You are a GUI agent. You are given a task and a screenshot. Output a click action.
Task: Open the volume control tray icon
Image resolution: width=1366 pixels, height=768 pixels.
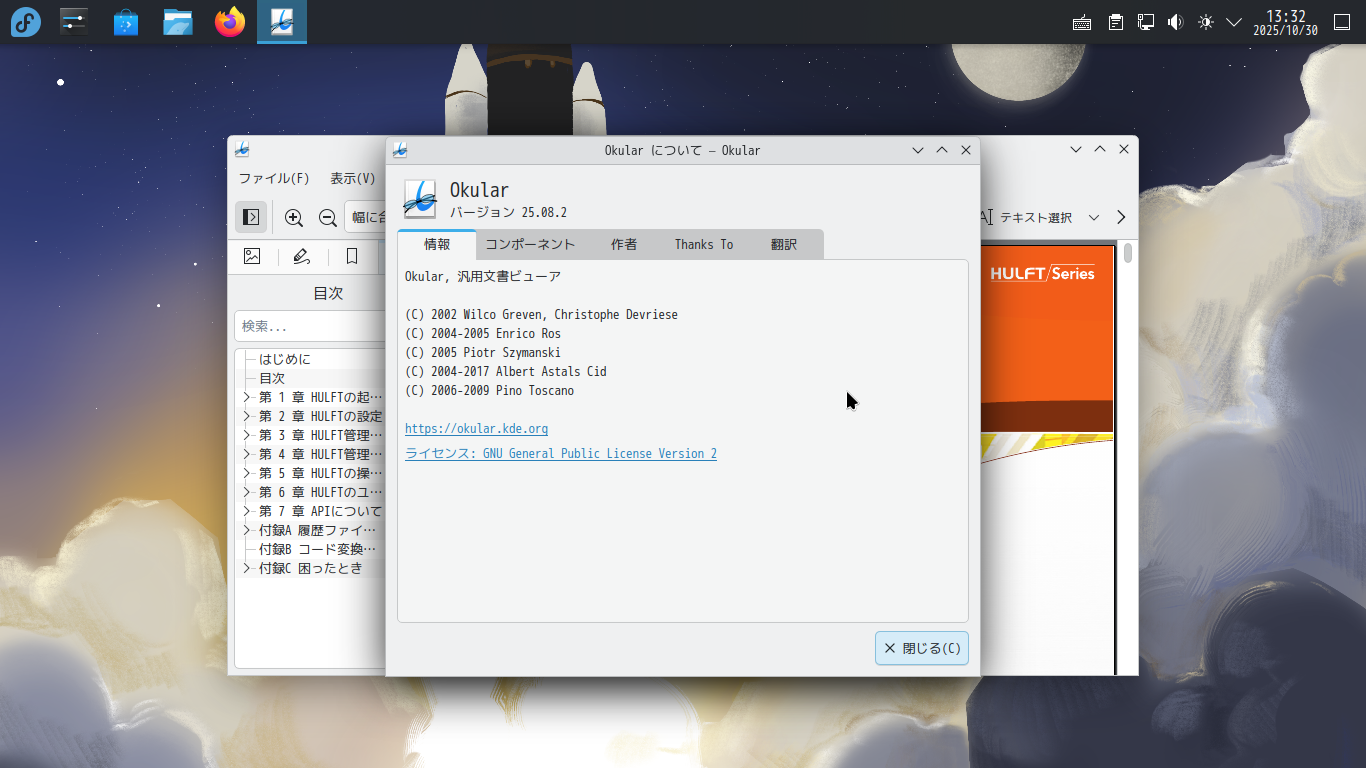[x=1176, y=22]
